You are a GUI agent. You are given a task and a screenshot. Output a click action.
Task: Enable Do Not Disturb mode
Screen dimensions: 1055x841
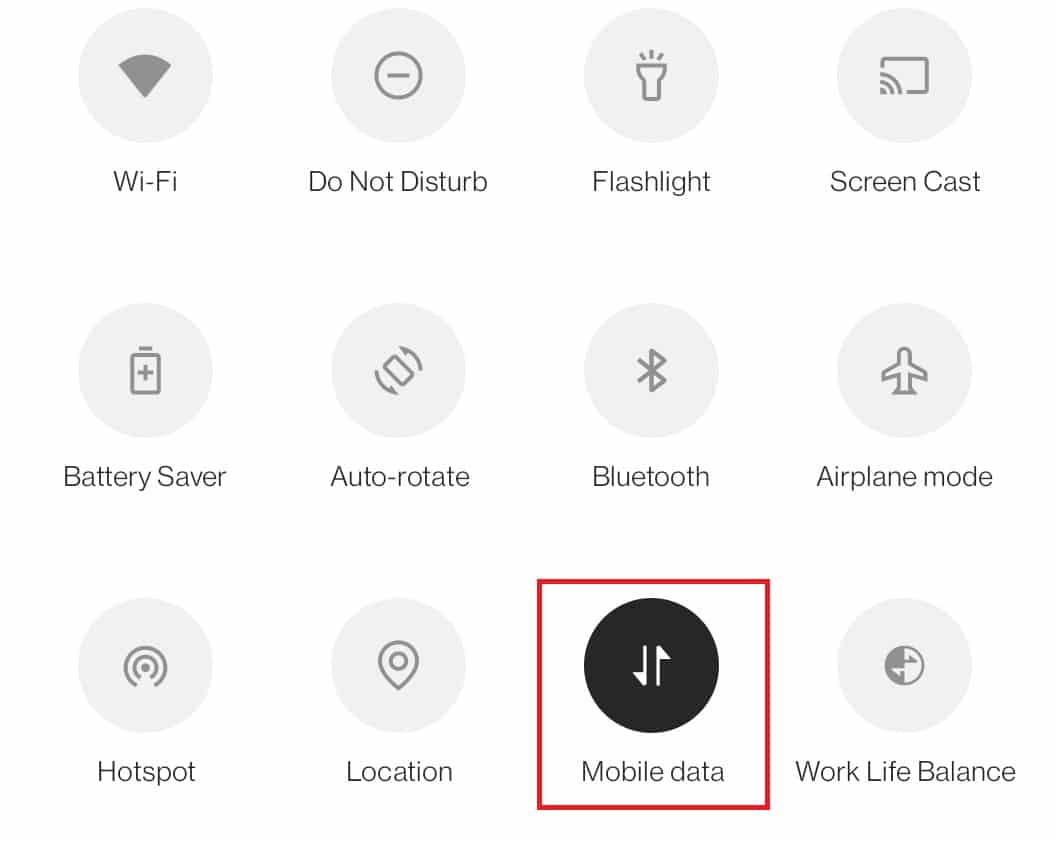coord(398,75)
